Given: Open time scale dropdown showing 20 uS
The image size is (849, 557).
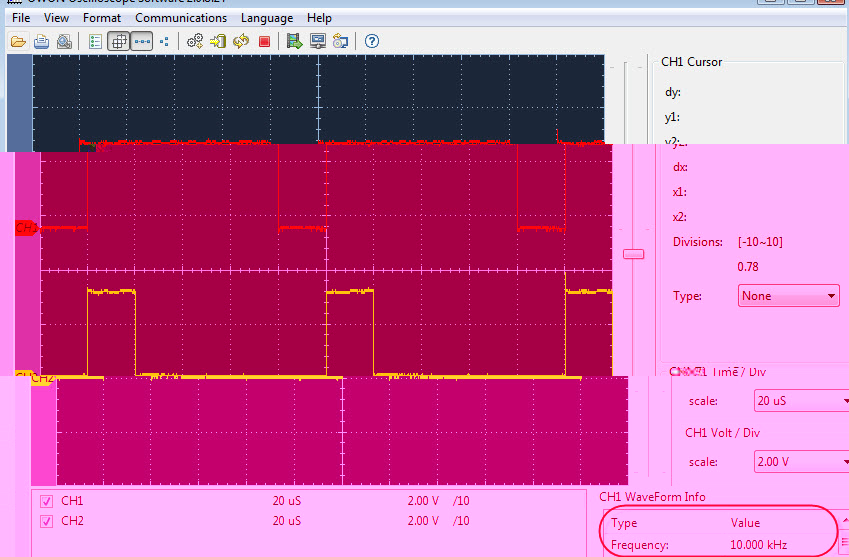Looking at the screenshot, I should click(801, 401).
